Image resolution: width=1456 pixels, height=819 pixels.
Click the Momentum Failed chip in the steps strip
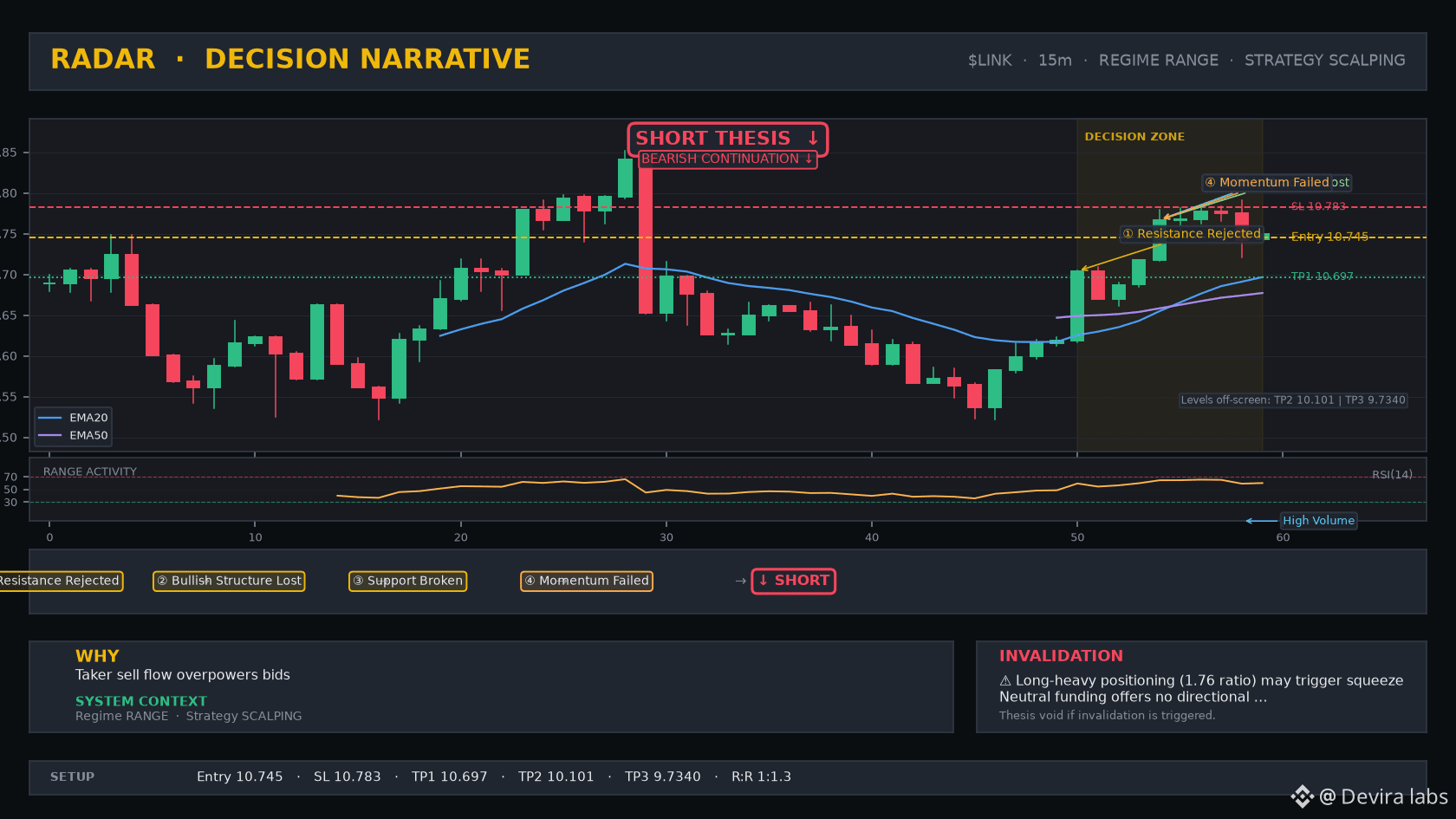point(587,581)
